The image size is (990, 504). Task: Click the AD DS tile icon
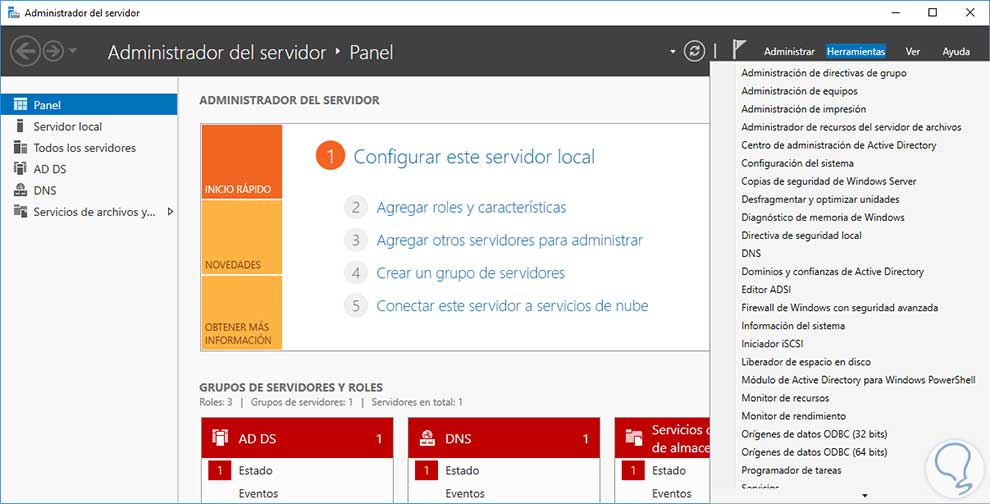[x=220, y=437]
